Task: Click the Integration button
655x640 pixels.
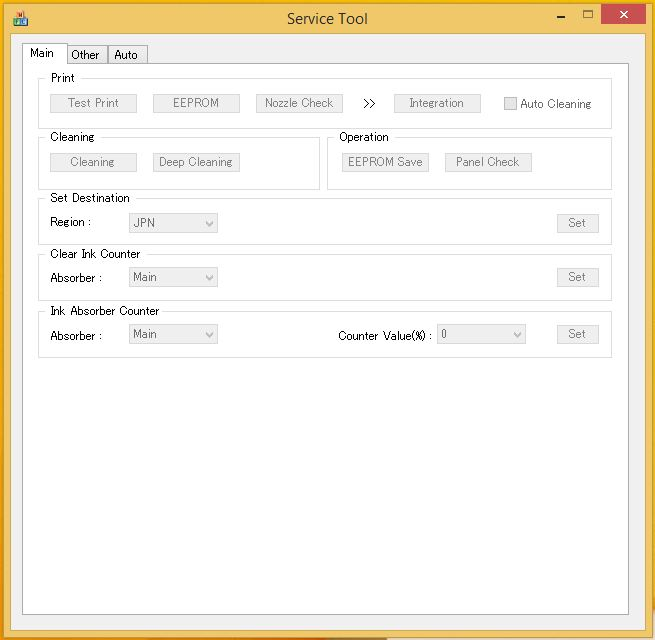Action: tap(437, 103)
